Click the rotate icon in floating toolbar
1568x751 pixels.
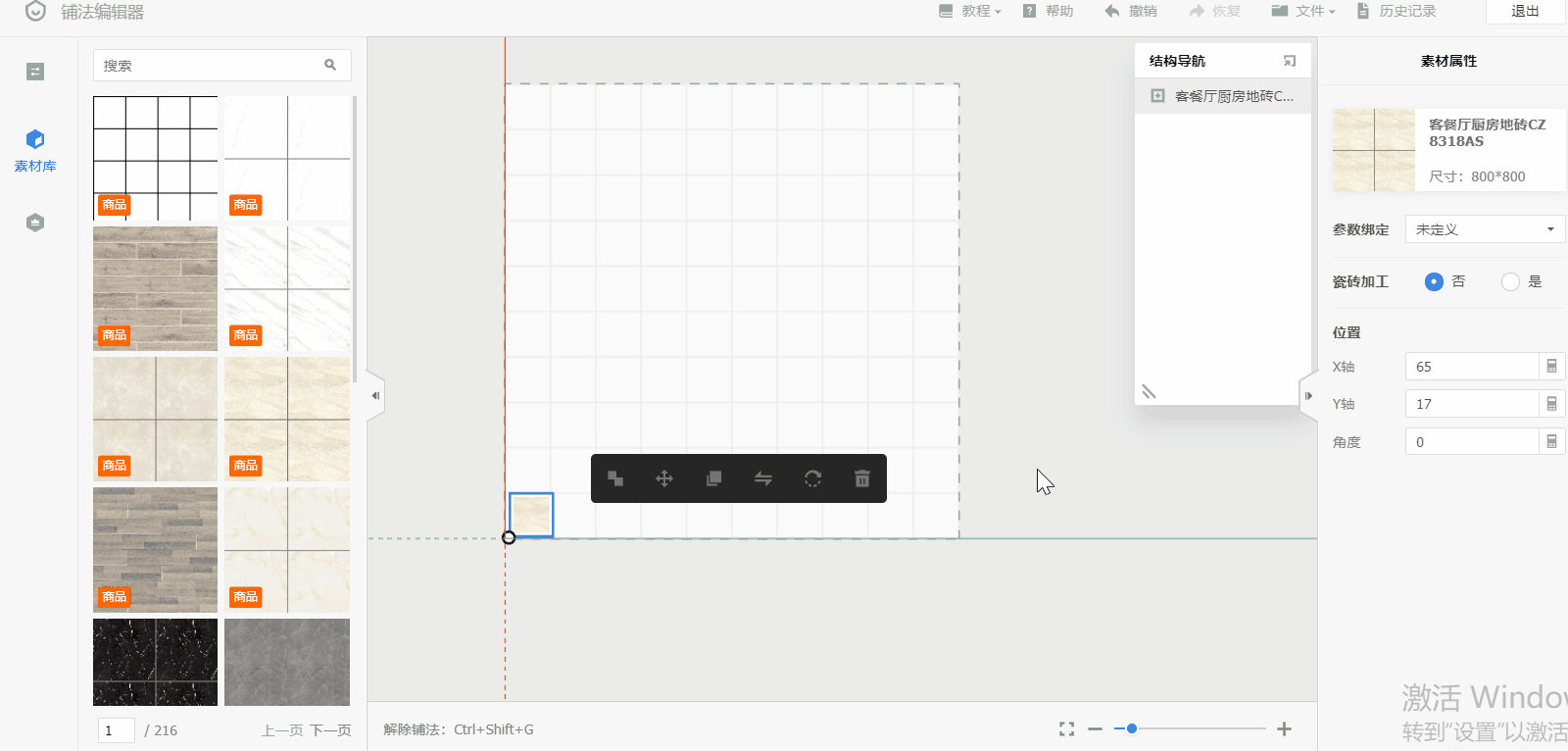(x=812, y=478)
